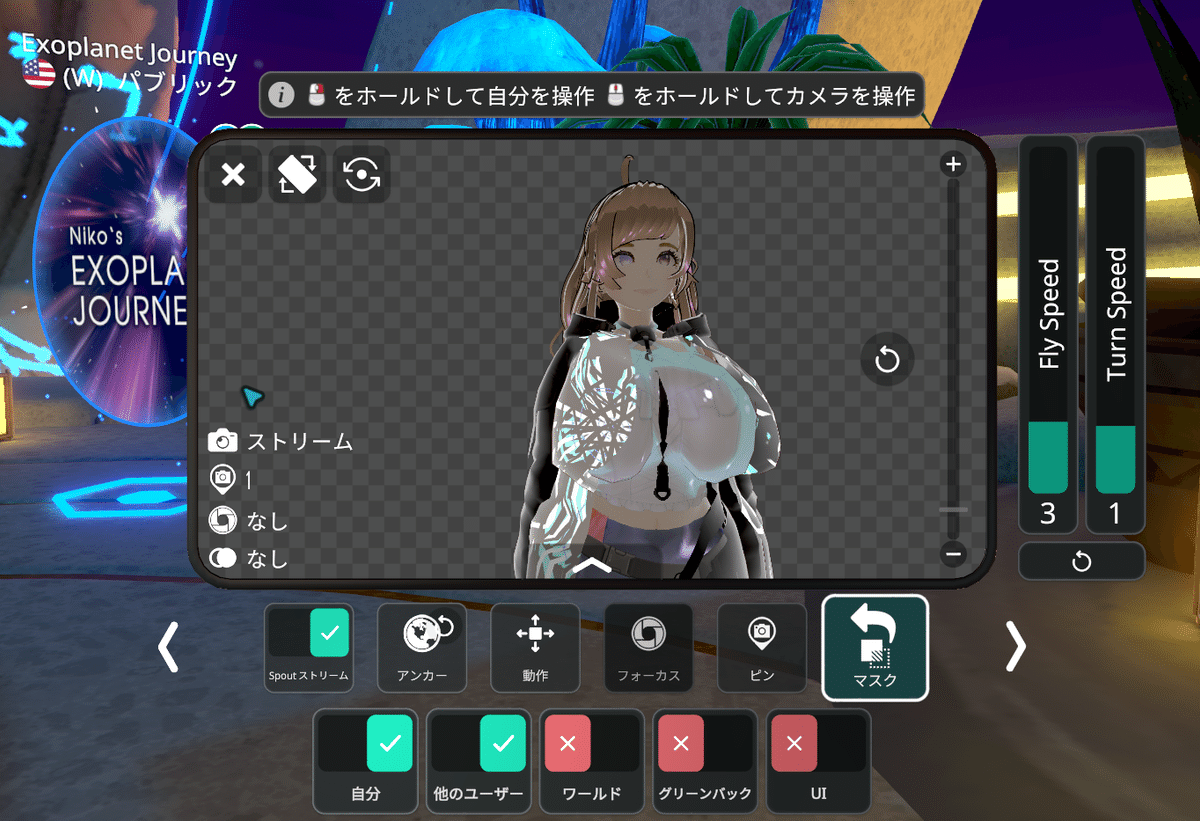Screen dimensions: 1200x821
Task: Open the 動作 (movement) camera option
Action: tap(535, 647)
